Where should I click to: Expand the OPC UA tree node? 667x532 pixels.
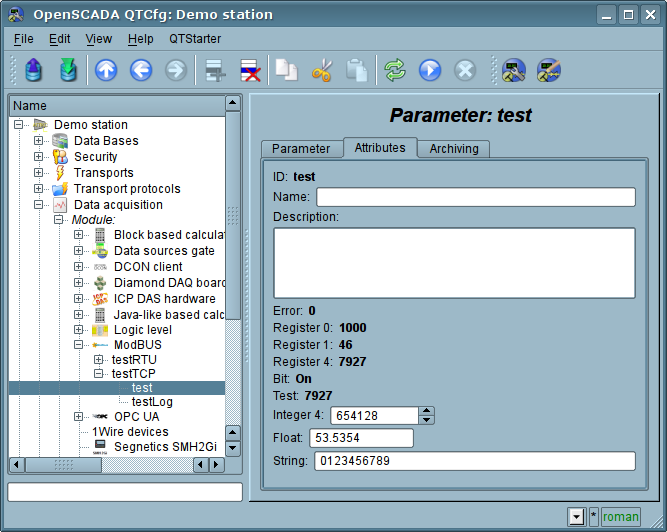[79, 416]
